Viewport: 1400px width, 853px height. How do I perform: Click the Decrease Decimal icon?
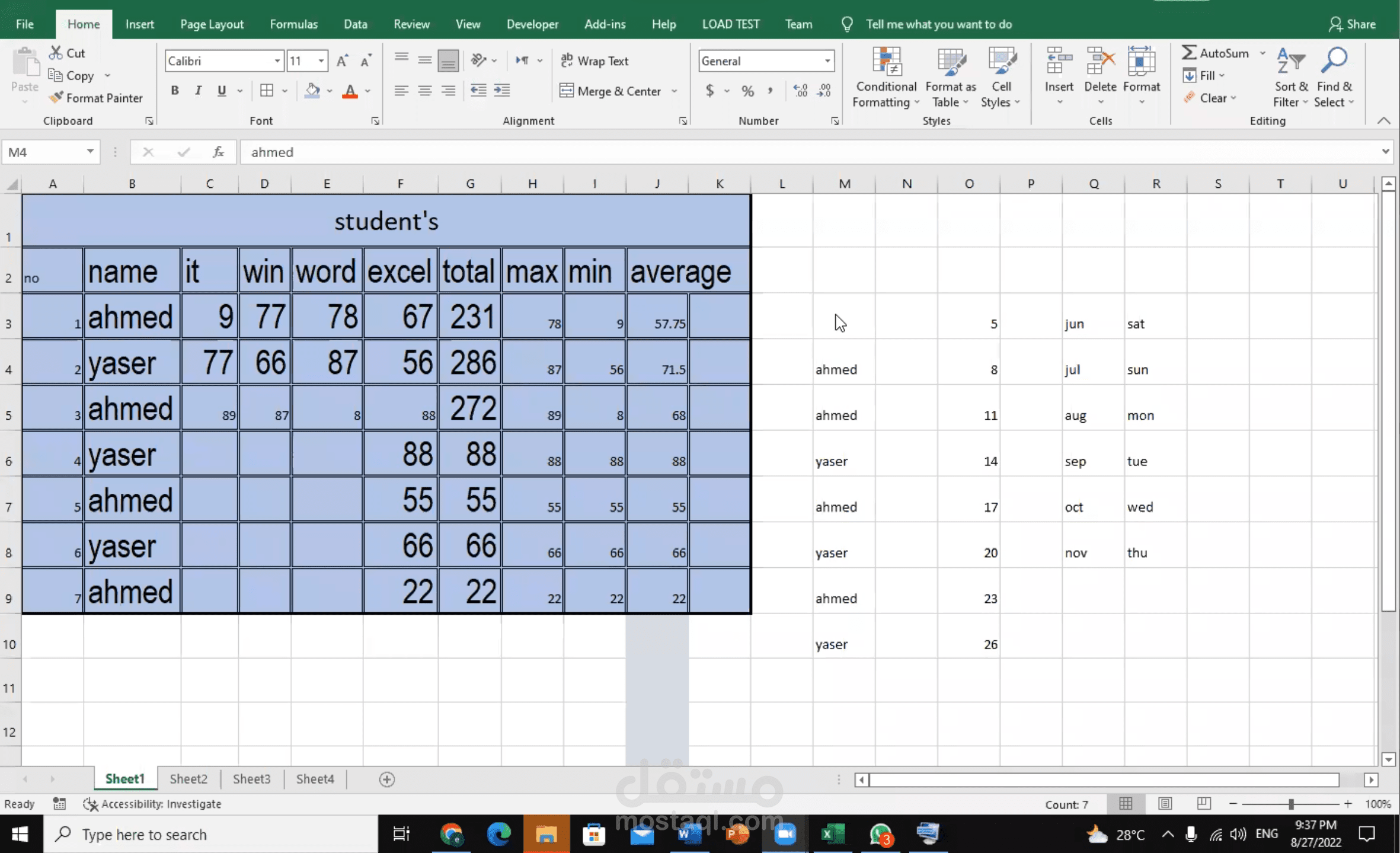824,91
